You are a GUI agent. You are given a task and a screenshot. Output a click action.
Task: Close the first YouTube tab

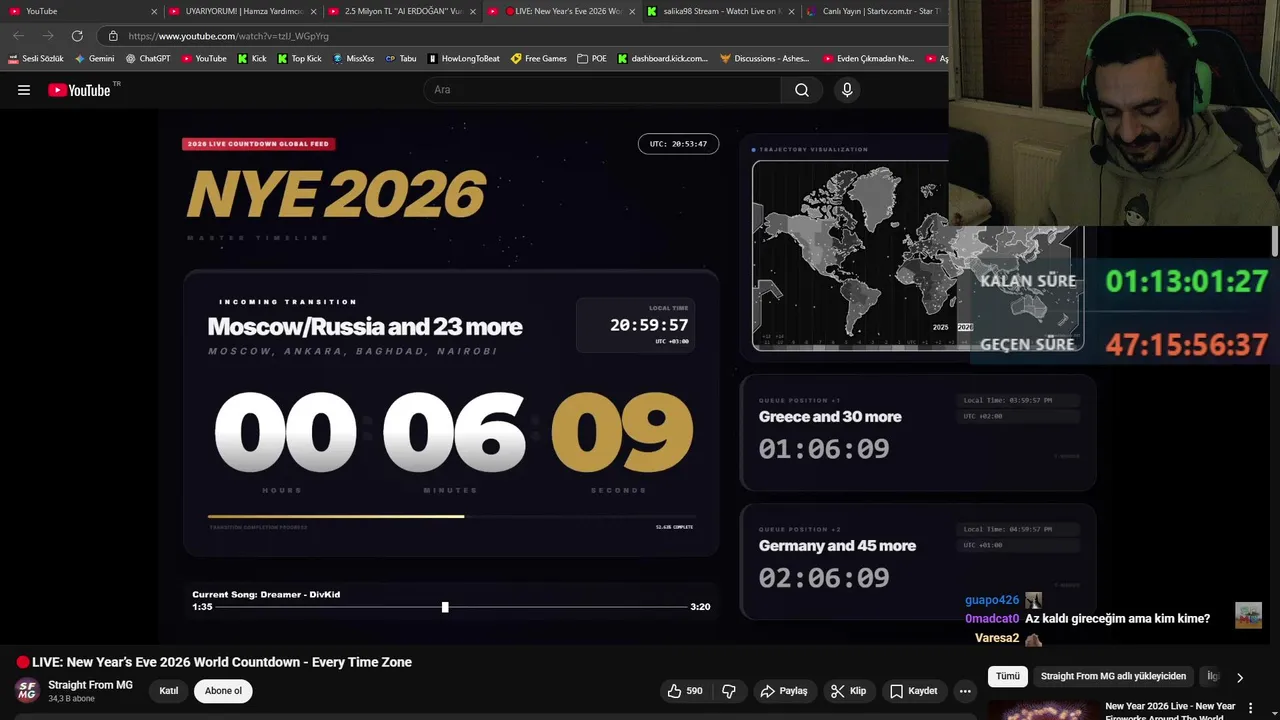tap(154, 12)
